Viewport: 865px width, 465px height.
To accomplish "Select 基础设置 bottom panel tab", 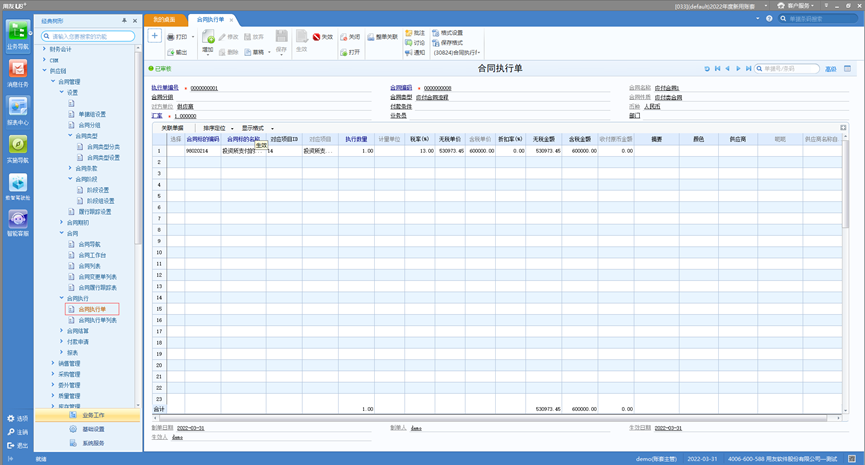I will (88, 429).
